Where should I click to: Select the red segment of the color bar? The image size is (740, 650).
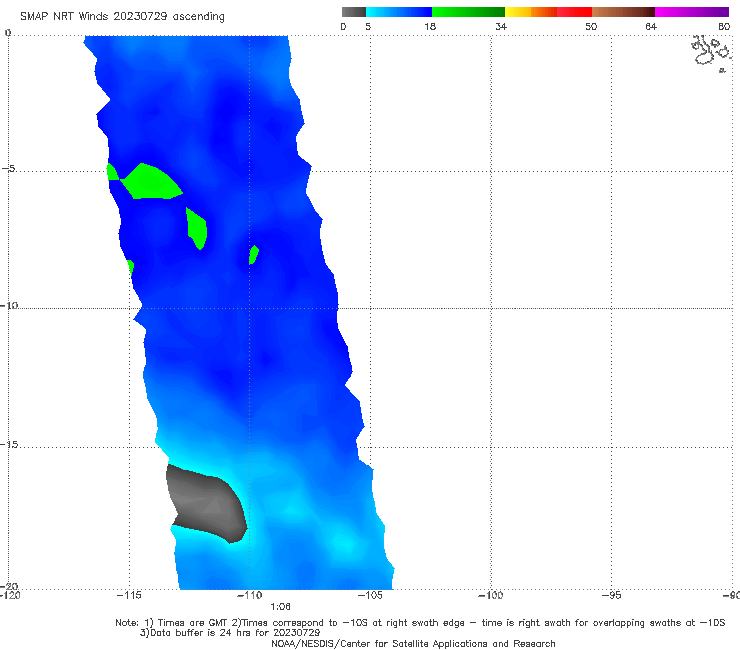574,12
